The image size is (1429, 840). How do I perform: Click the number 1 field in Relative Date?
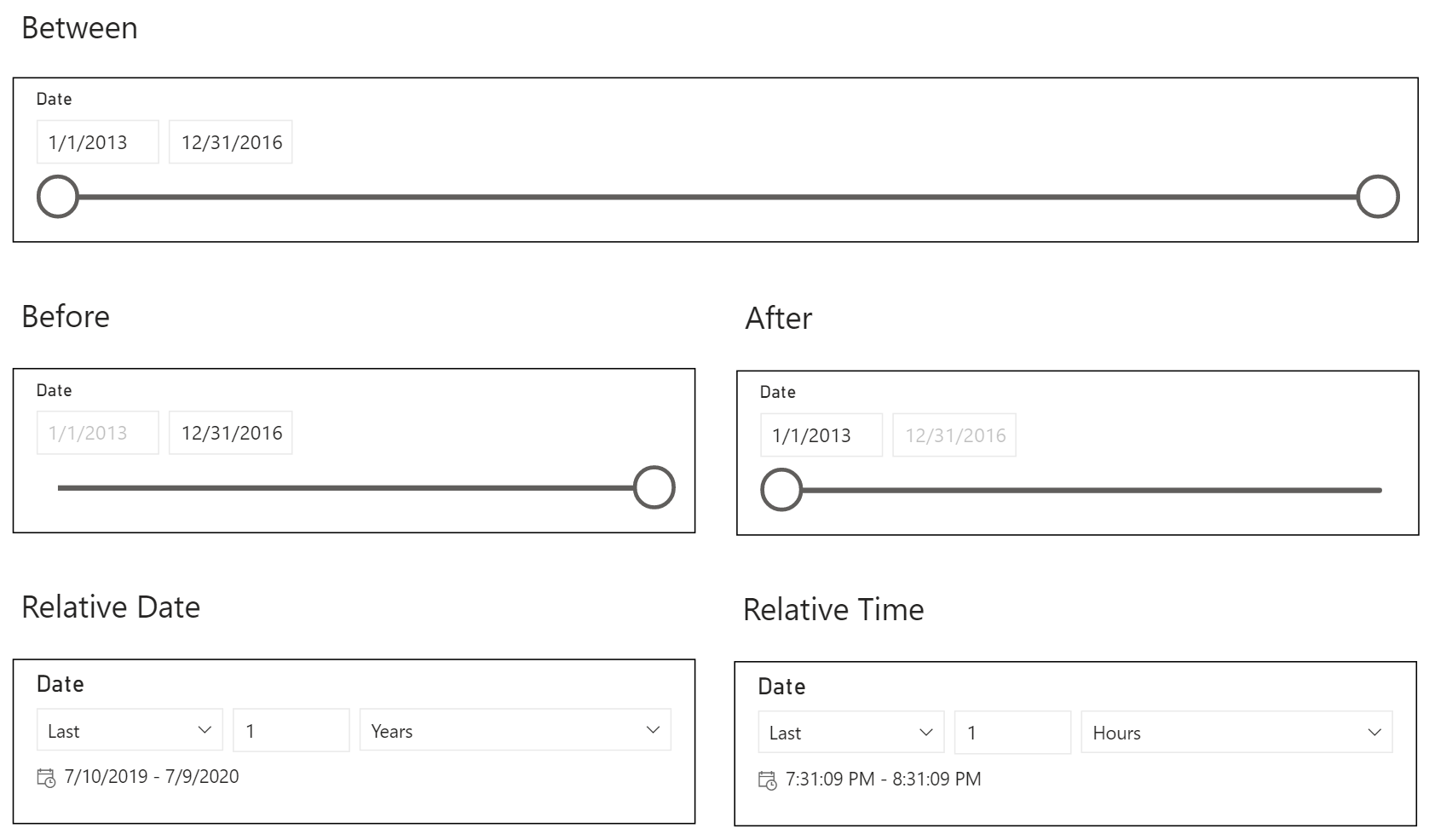click(291, 730)
